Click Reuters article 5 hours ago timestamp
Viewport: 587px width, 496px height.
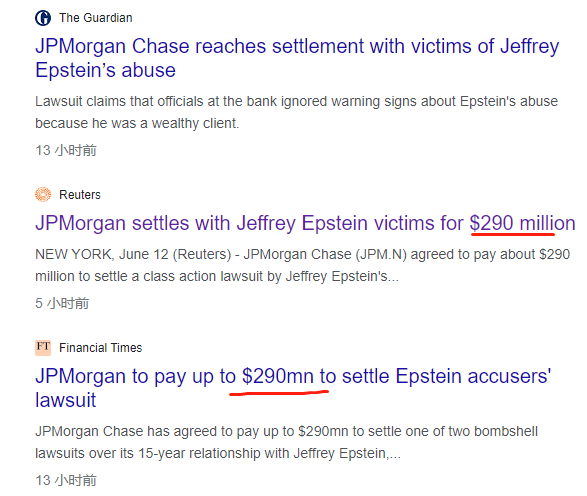tap(62, 303)
